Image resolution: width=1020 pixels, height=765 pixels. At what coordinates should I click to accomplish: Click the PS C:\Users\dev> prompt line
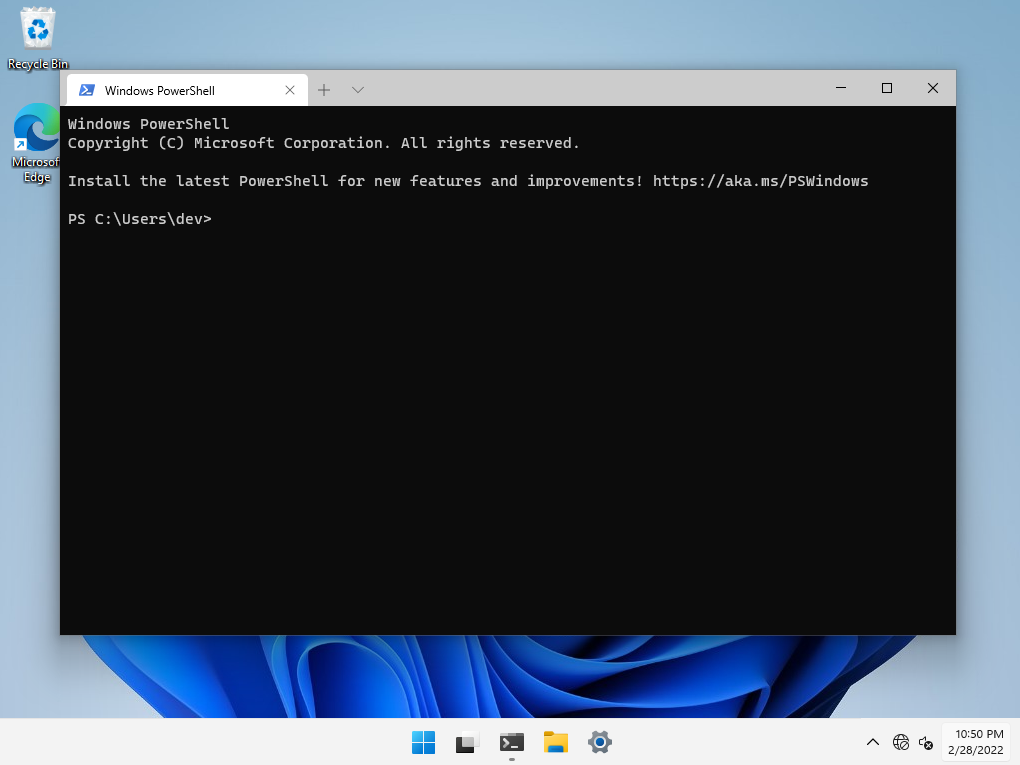[x=140, y=219]
